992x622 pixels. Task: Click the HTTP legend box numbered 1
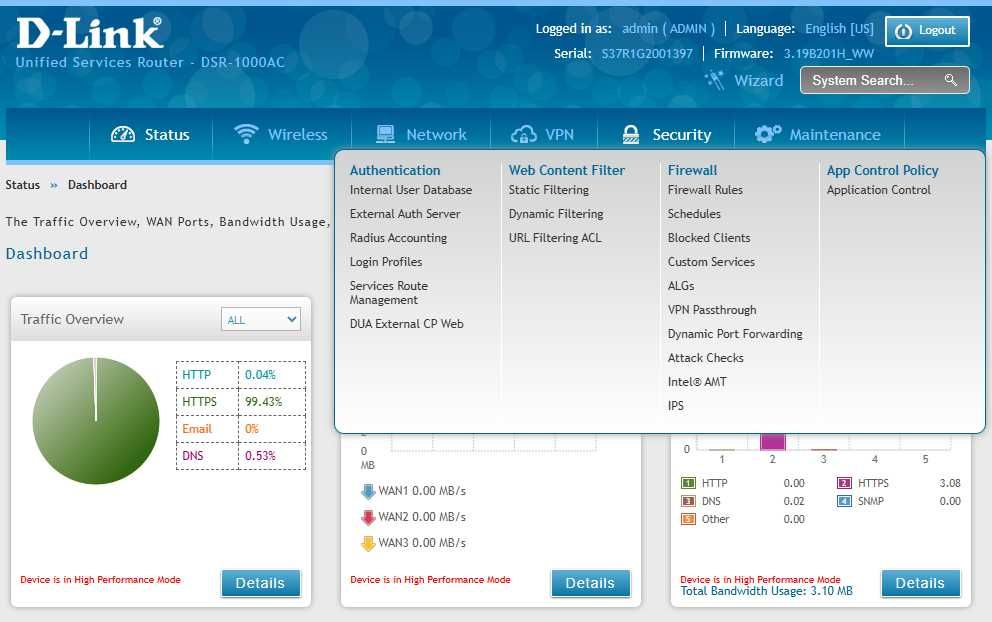click(x=688, y=483)
